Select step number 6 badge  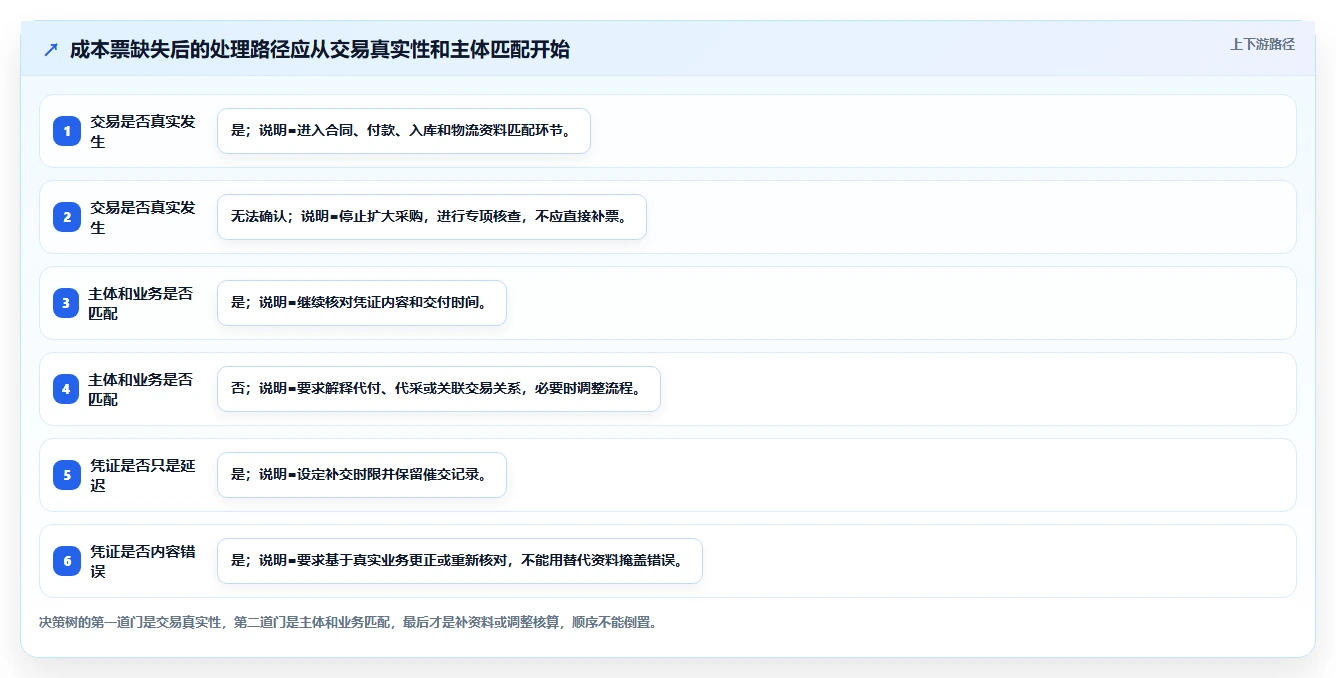[67, 561]
